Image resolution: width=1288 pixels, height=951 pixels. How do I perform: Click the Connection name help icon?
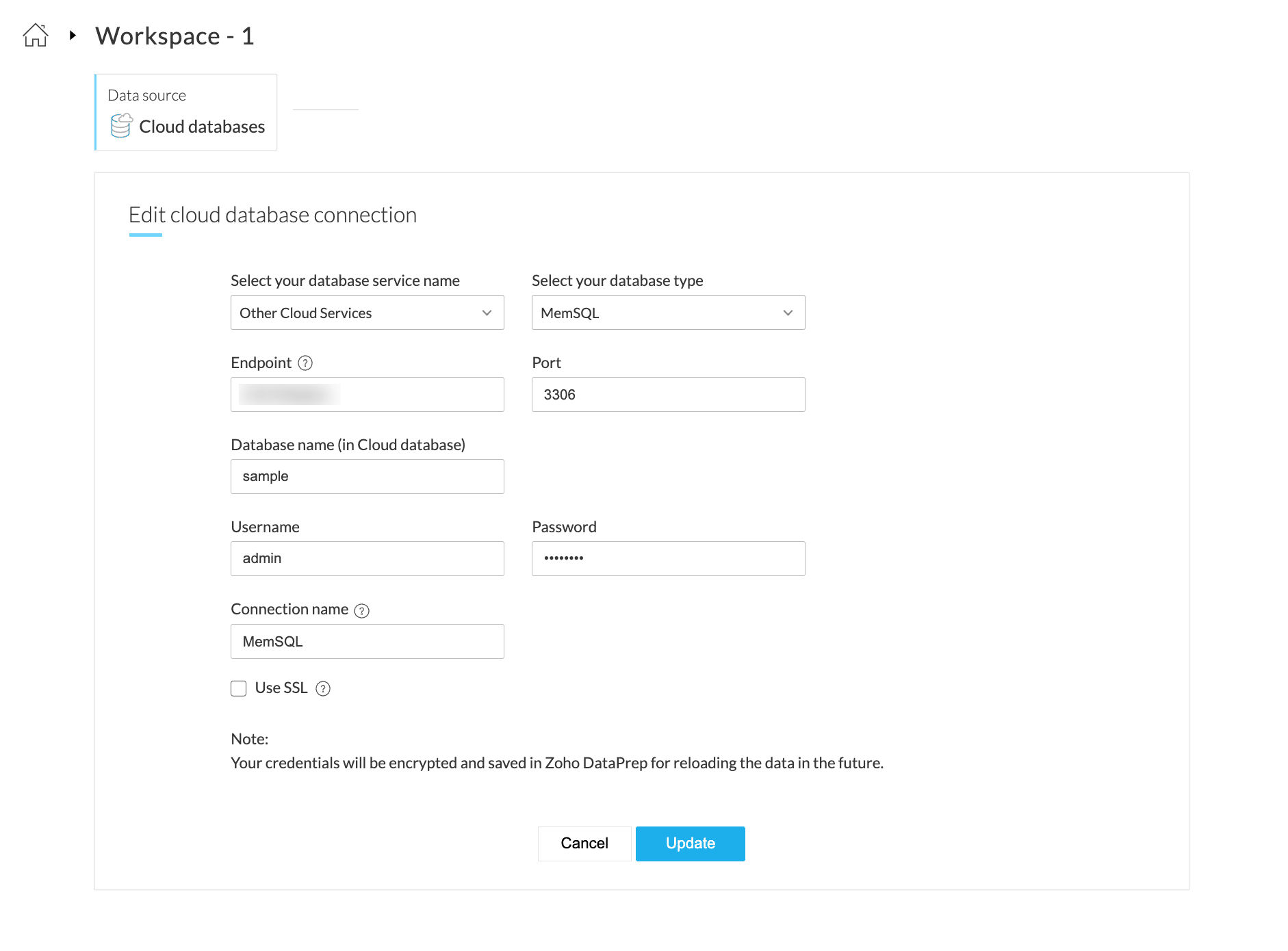(362, 611)
